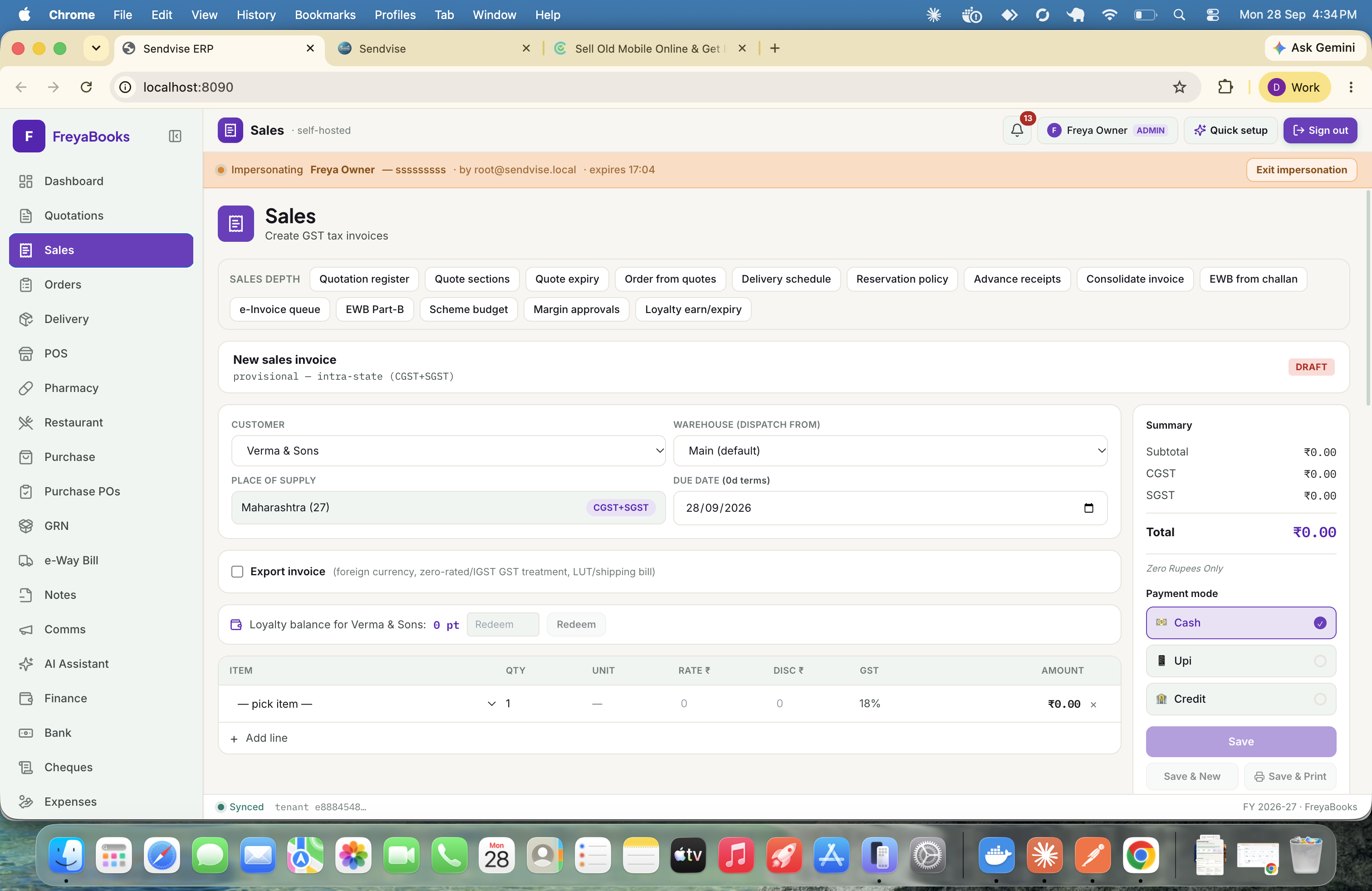Image resolution: width=1372 pixels, height=891 pixels.
Task: Switch to the Sendvise browser tab
Action: click(432, 49)
